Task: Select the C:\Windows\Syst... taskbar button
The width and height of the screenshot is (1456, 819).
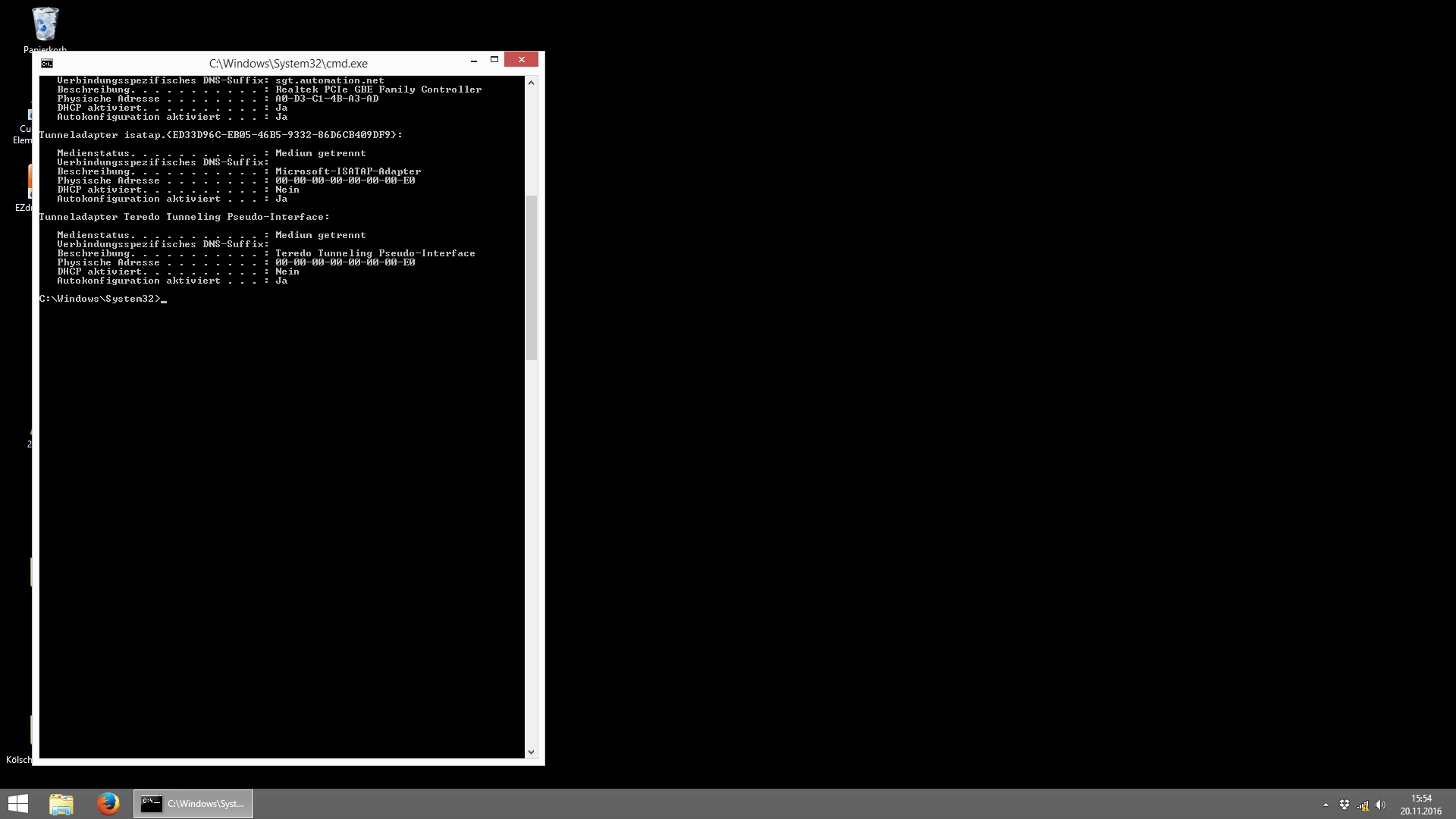Action: pyautogui.click(x=193, y=804)
